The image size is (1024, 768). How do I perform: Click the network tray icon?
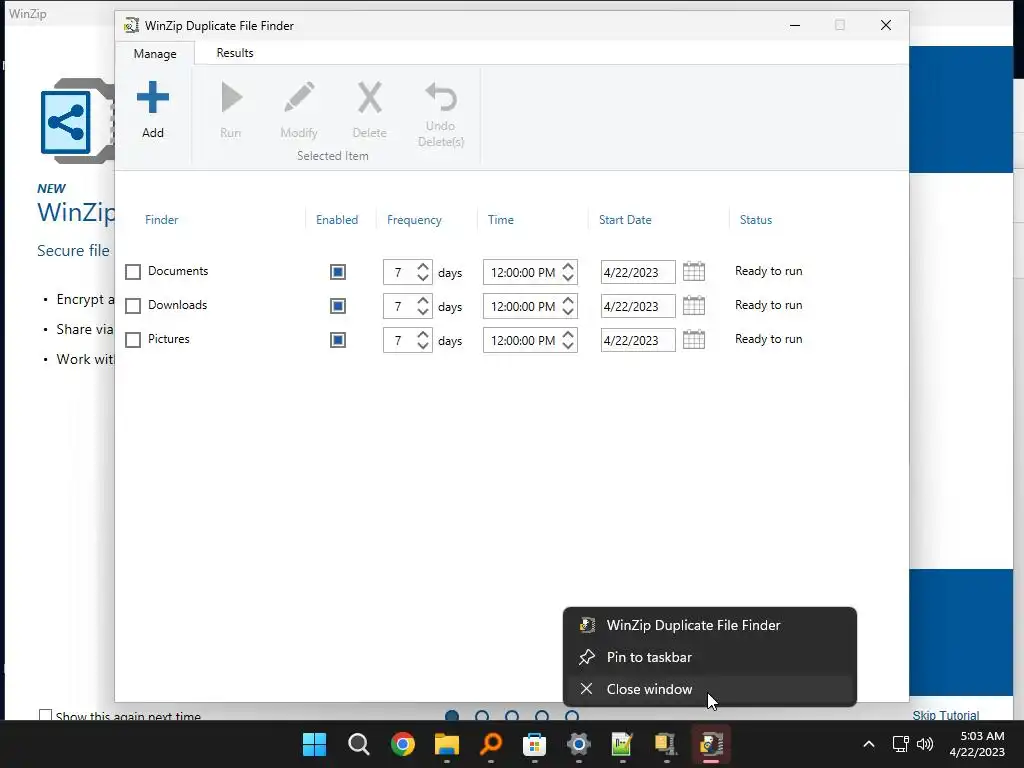point(901,744)
